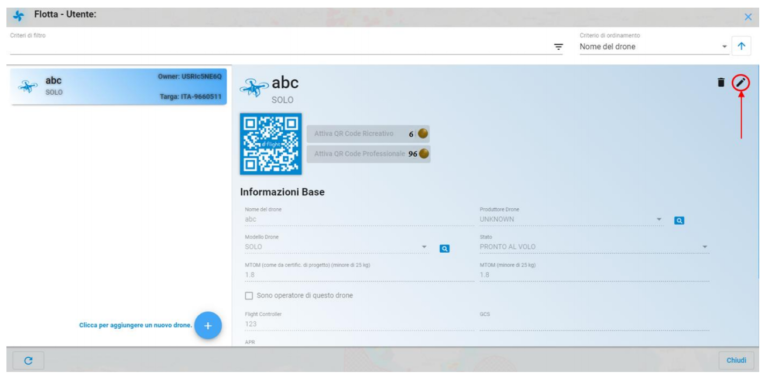Screen dimensions: 768x379
Task: Open the Produttore Drone dropdown
Action: coord(572,219)
